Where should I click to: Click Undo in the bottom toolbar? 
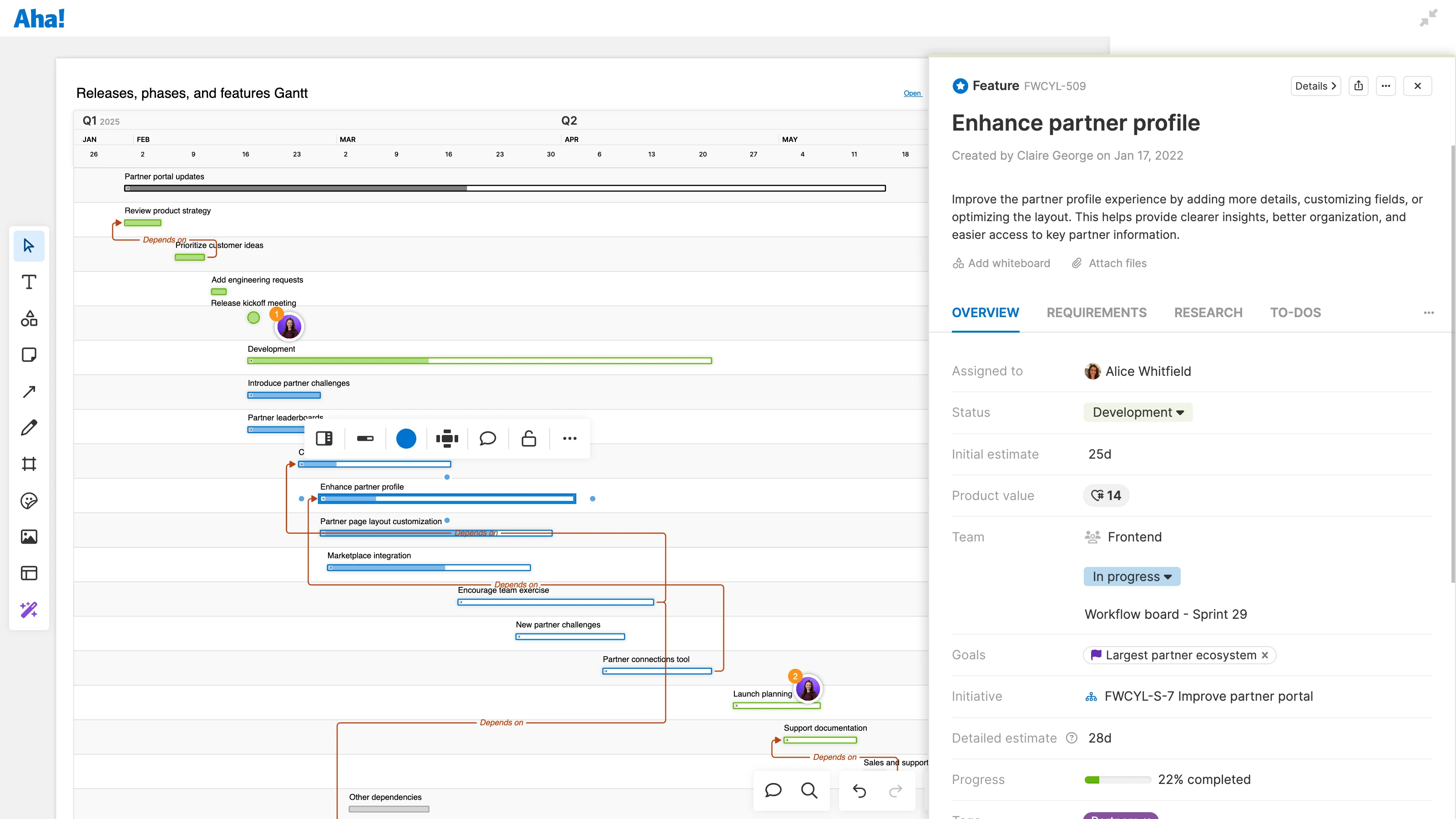point(859,791)
